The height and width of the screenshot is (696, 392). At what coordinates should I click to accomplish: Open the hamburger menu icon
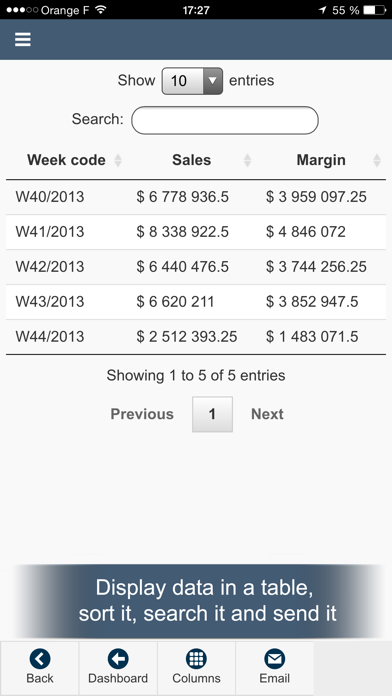pos(23,40)
